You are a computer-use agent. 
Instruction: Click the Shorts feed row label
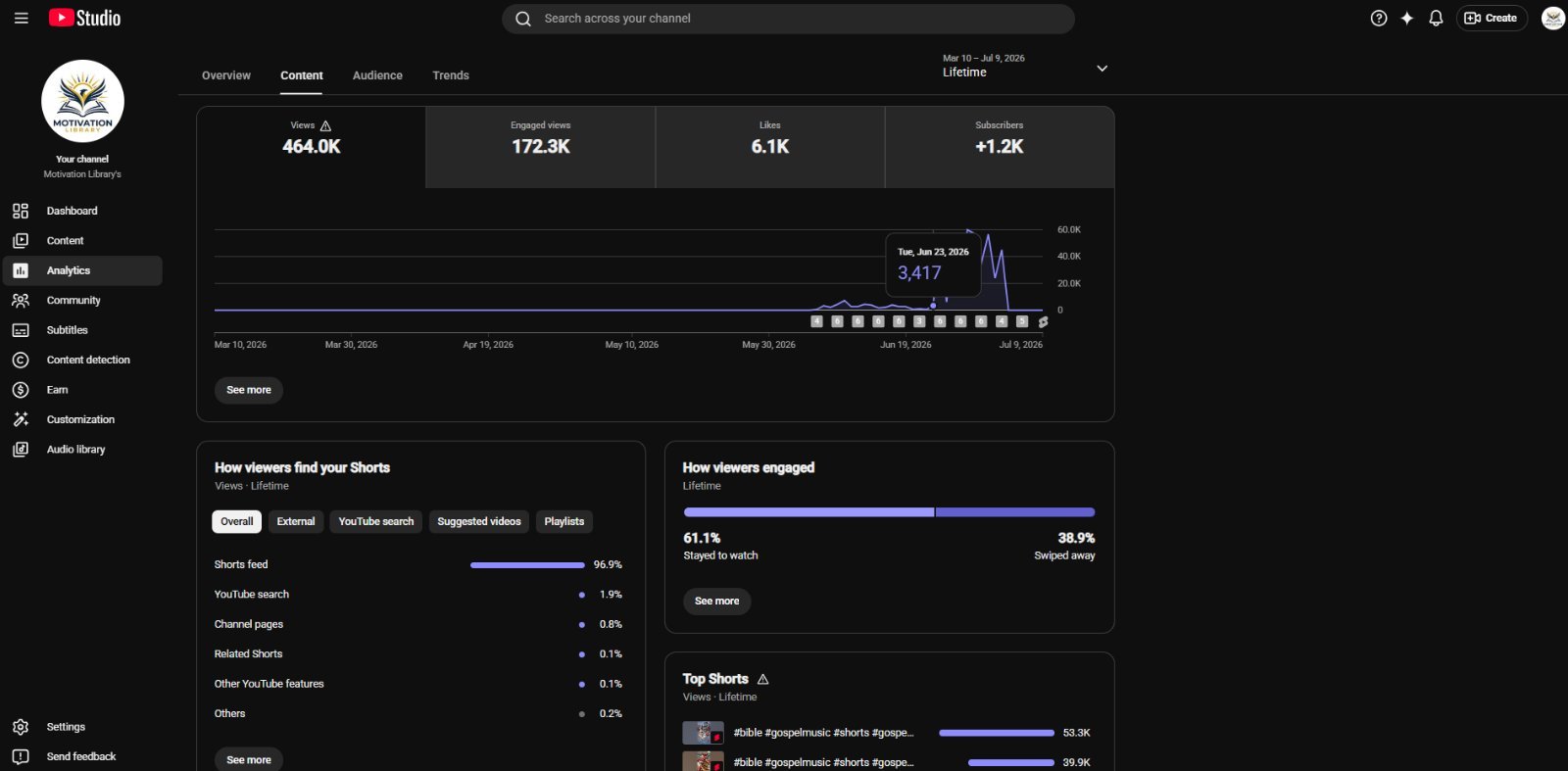pos(241,565)
